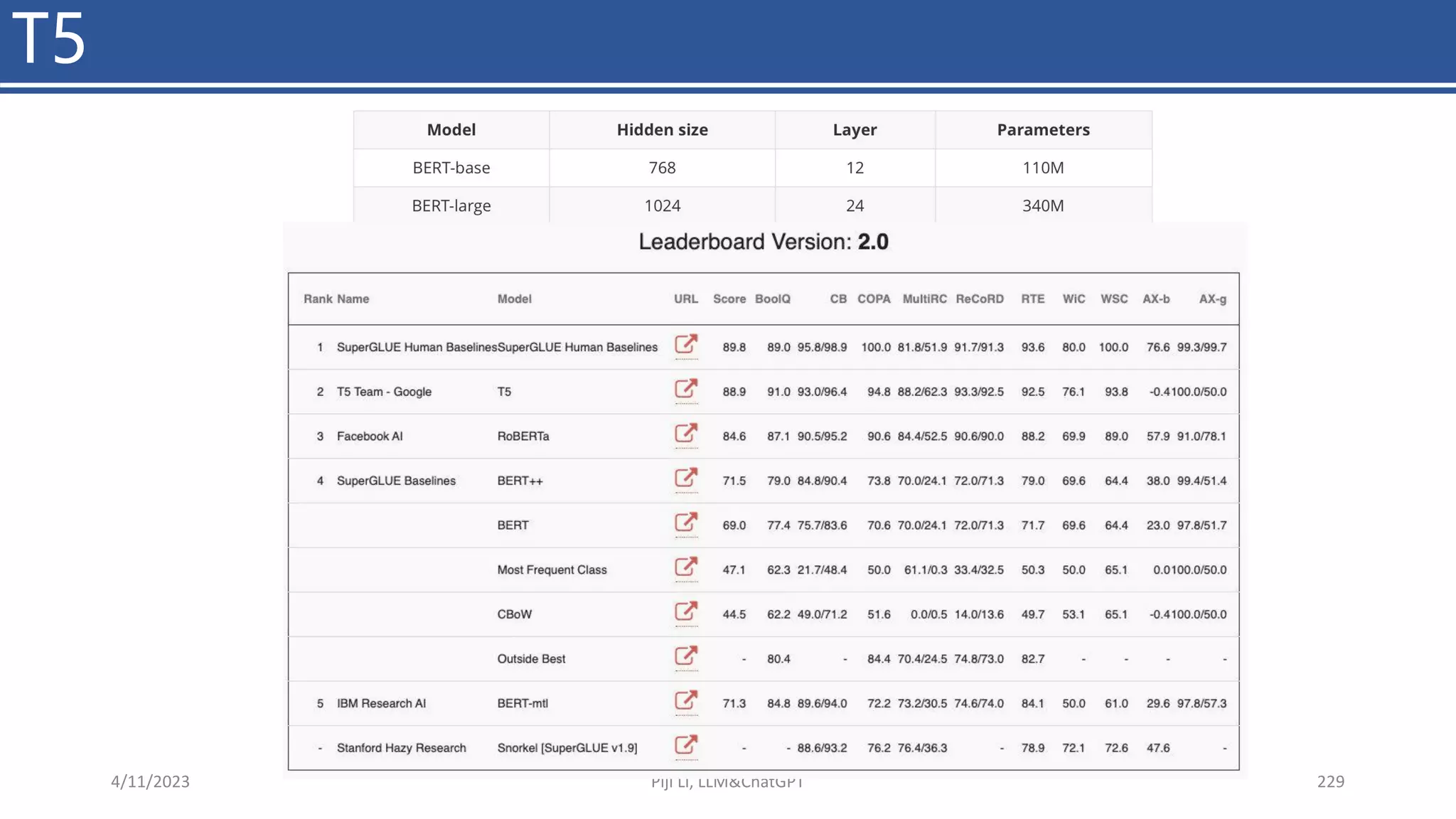Open the BERT row external link icon

tap(686, 523)
